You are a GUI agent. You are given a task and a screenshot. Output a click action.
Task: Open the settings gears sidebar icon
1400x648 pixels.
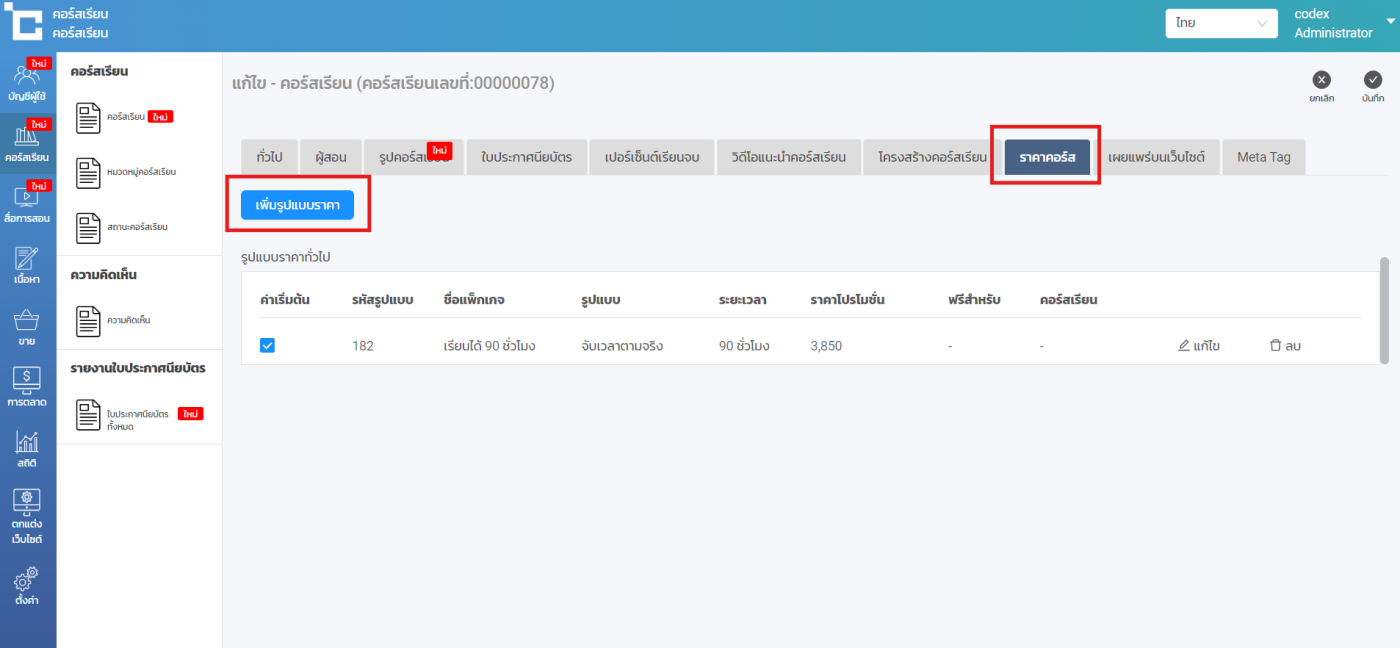pos(27,586)
